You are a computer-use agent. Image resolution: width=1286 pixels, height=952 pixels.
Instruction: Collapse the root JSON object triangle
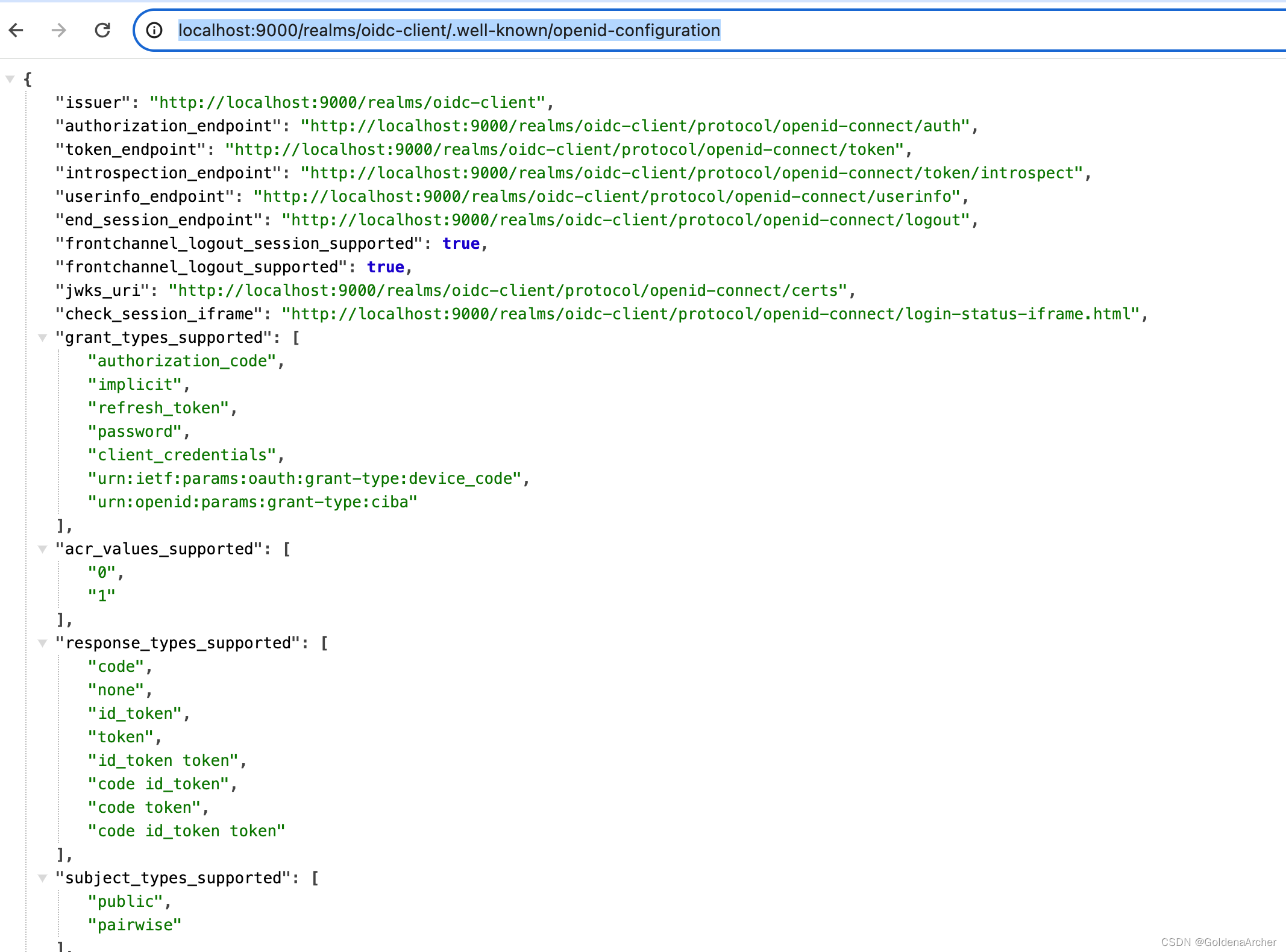(10, 79)
